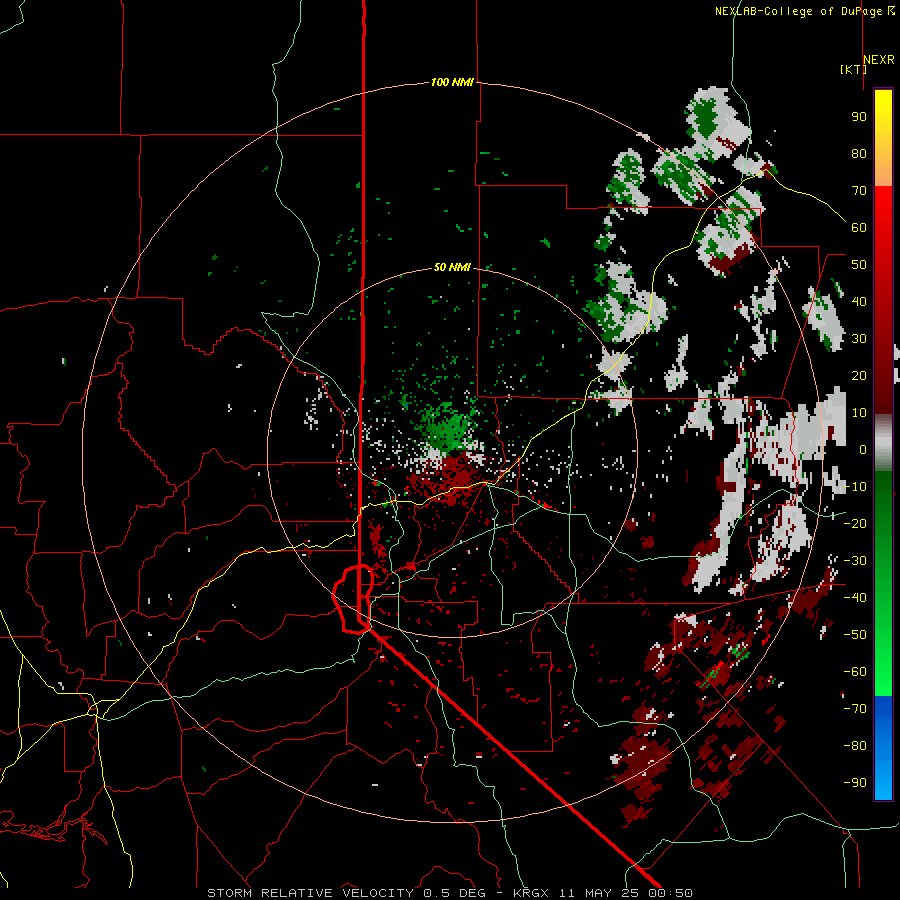Select the 0 value on velocity scale
The height and width of the screenshot is (900, 900).
863,449
